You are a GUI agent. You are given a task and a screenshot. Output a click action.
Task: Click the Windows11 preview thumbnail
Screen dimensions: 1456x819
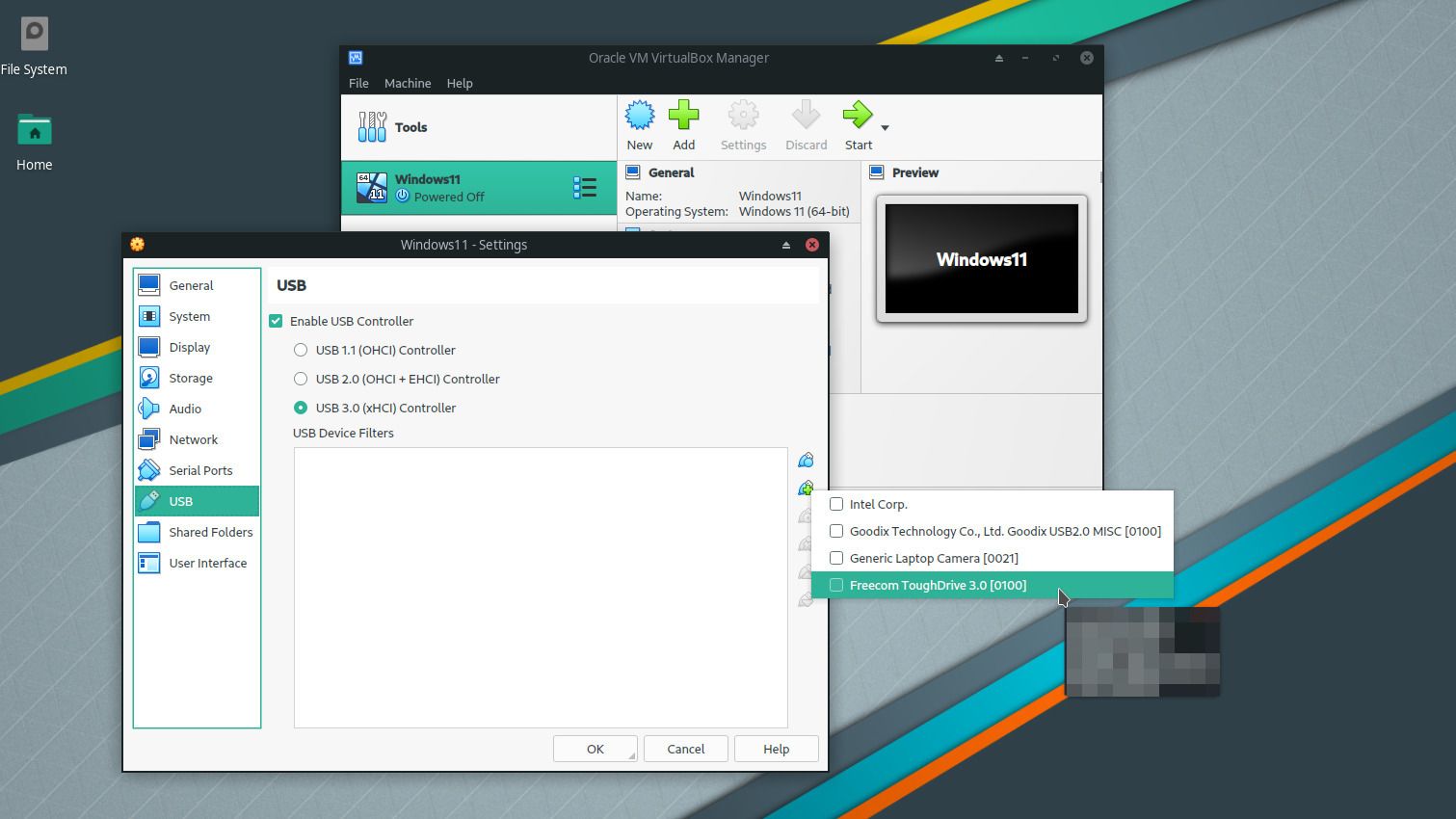point(981,258)
